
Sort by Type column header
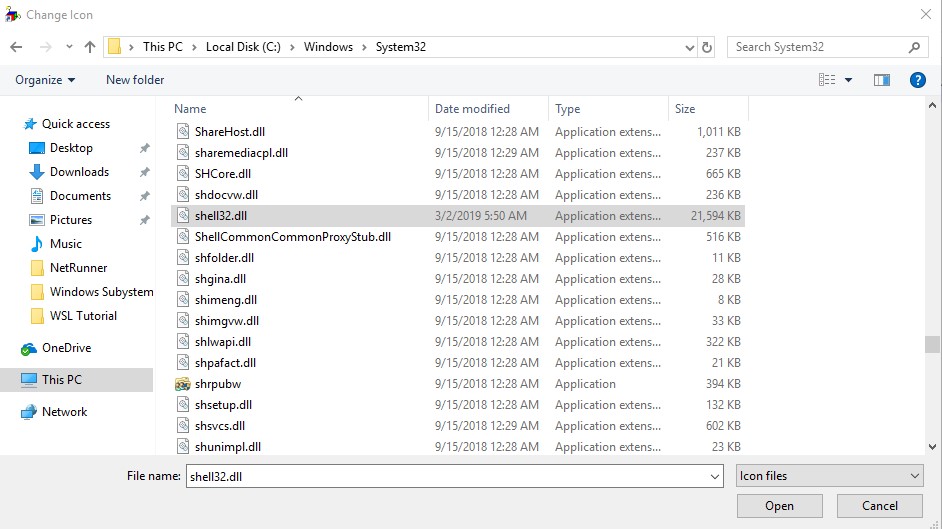(x=567, y=109)
